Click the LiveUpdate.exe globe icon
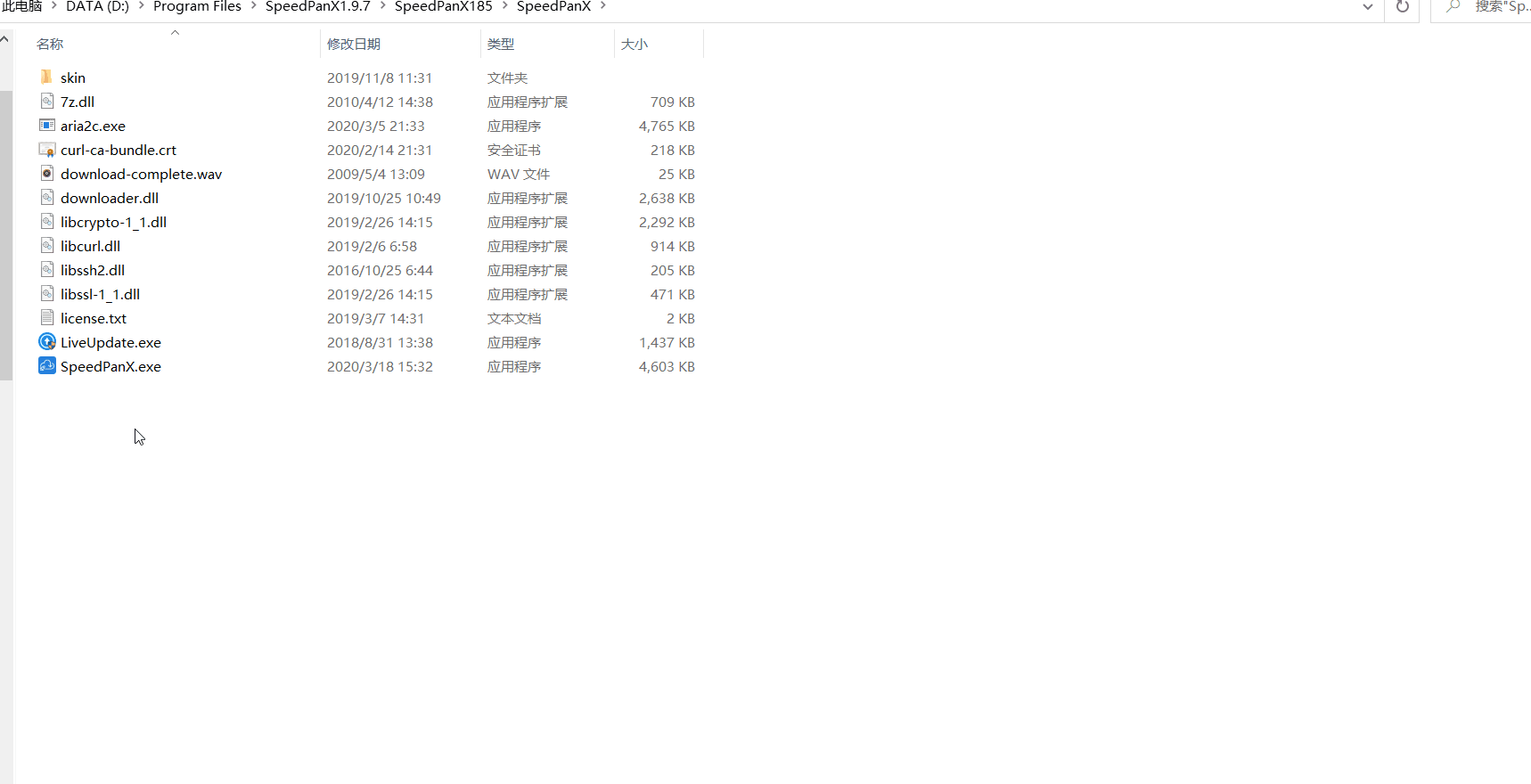This screenshot has height=784, width=1531. point(47,341)
